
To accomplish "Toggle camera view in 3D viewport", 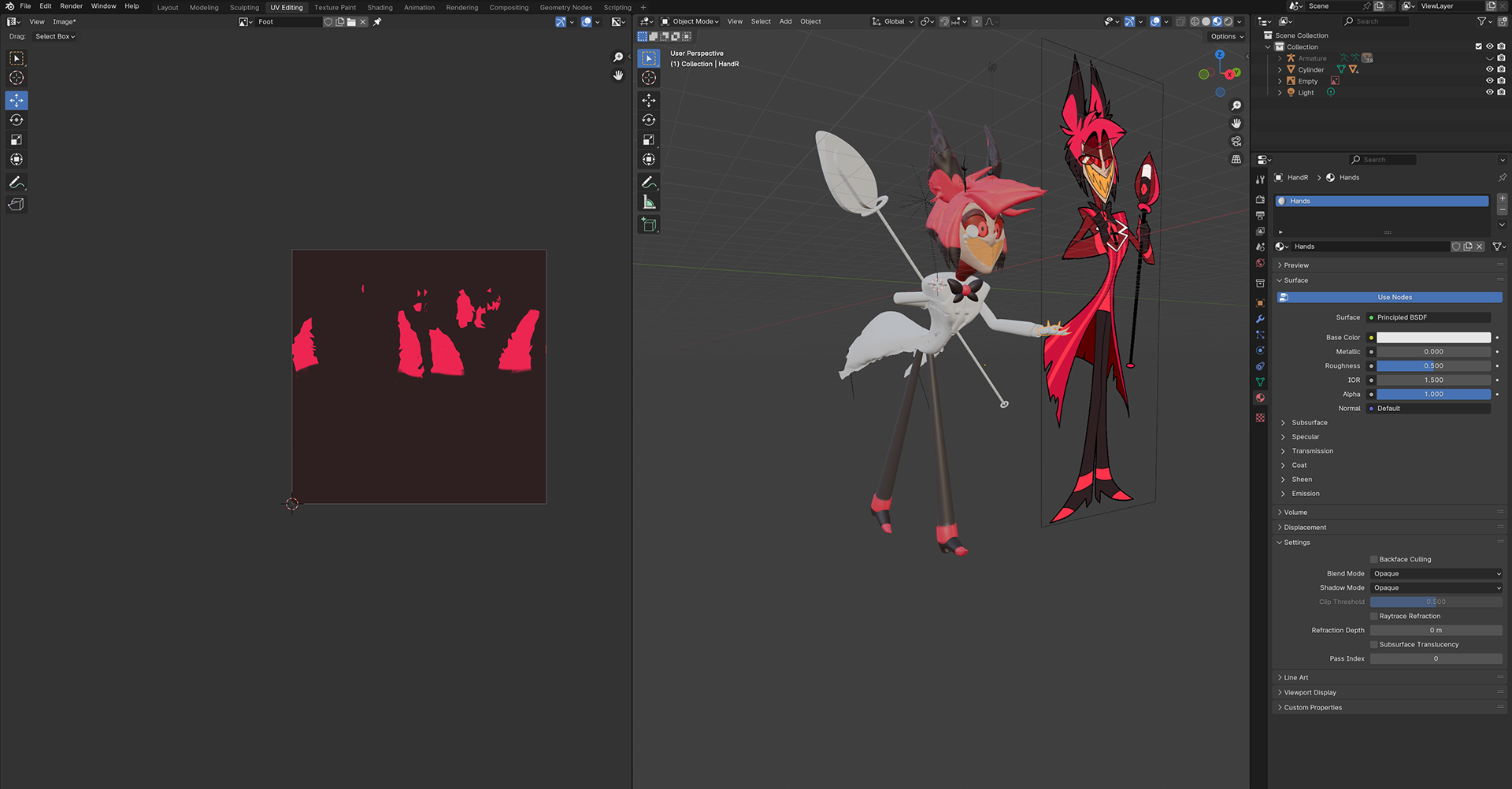I will pyautogui.click(x=1236, y=141).
